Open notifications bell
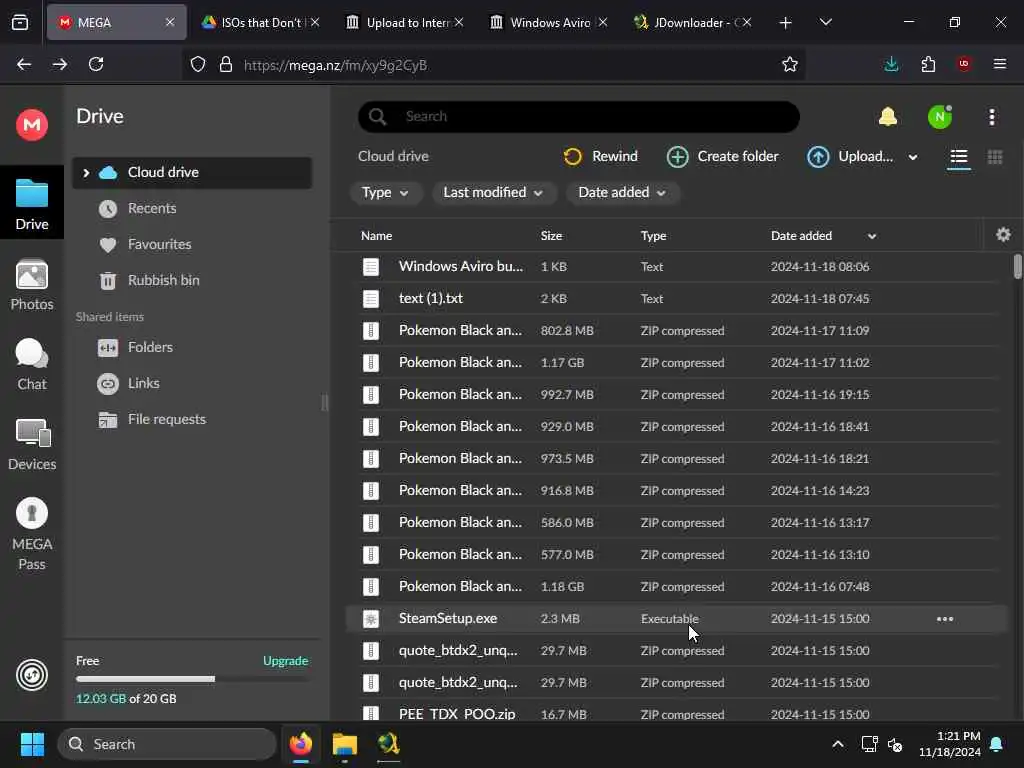 point(888,117)
